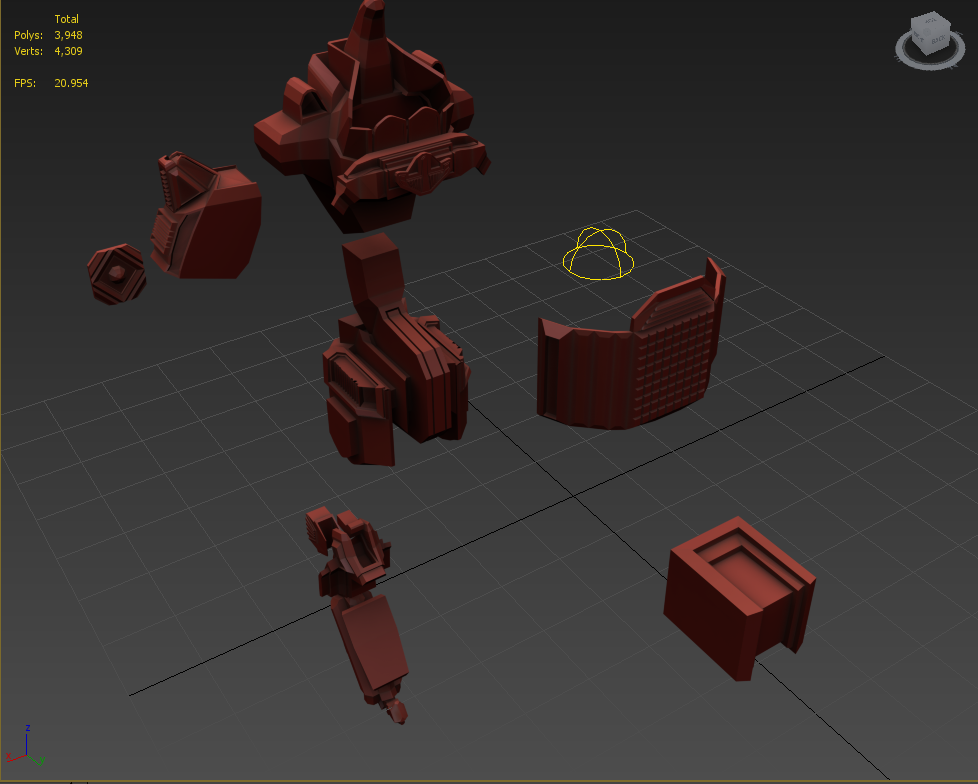This screenshot has width=978, height=784.
Task: Click the Total statistics heading
Action: pyautogui.click(x=66, y=19)
